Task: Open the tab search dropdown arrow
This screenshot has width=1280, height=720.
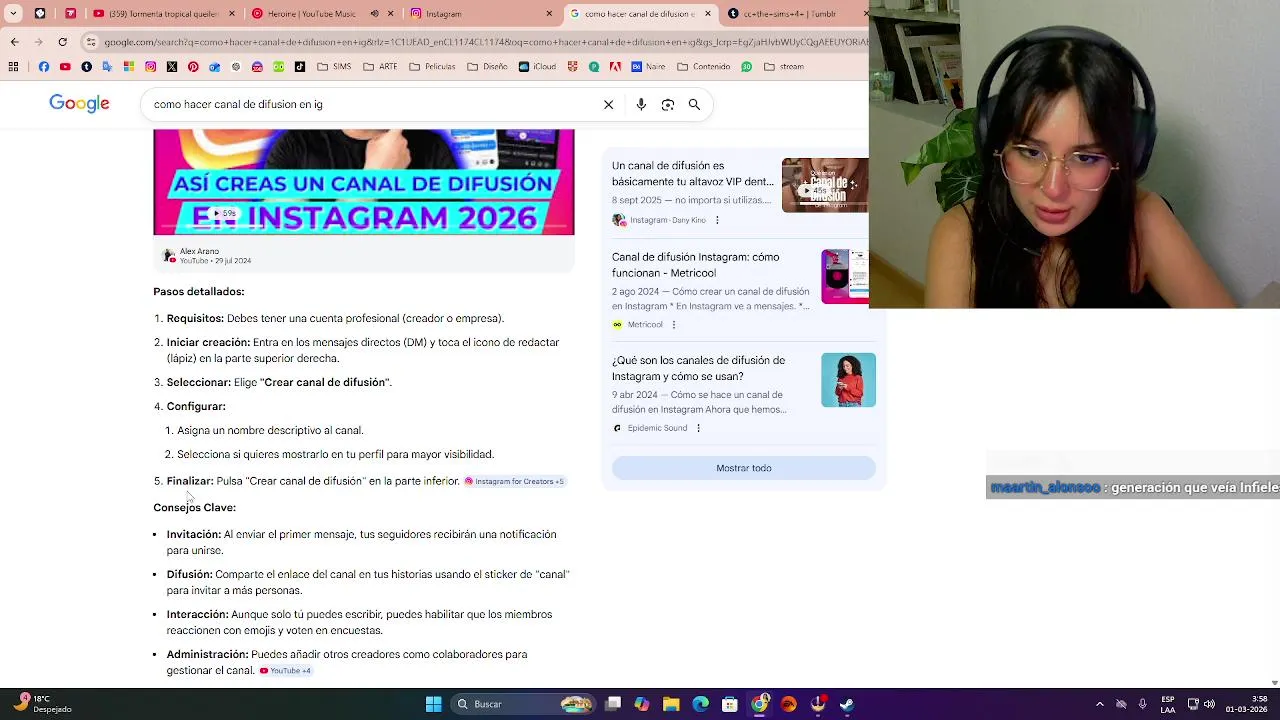Action: click(x=13, y=14)
